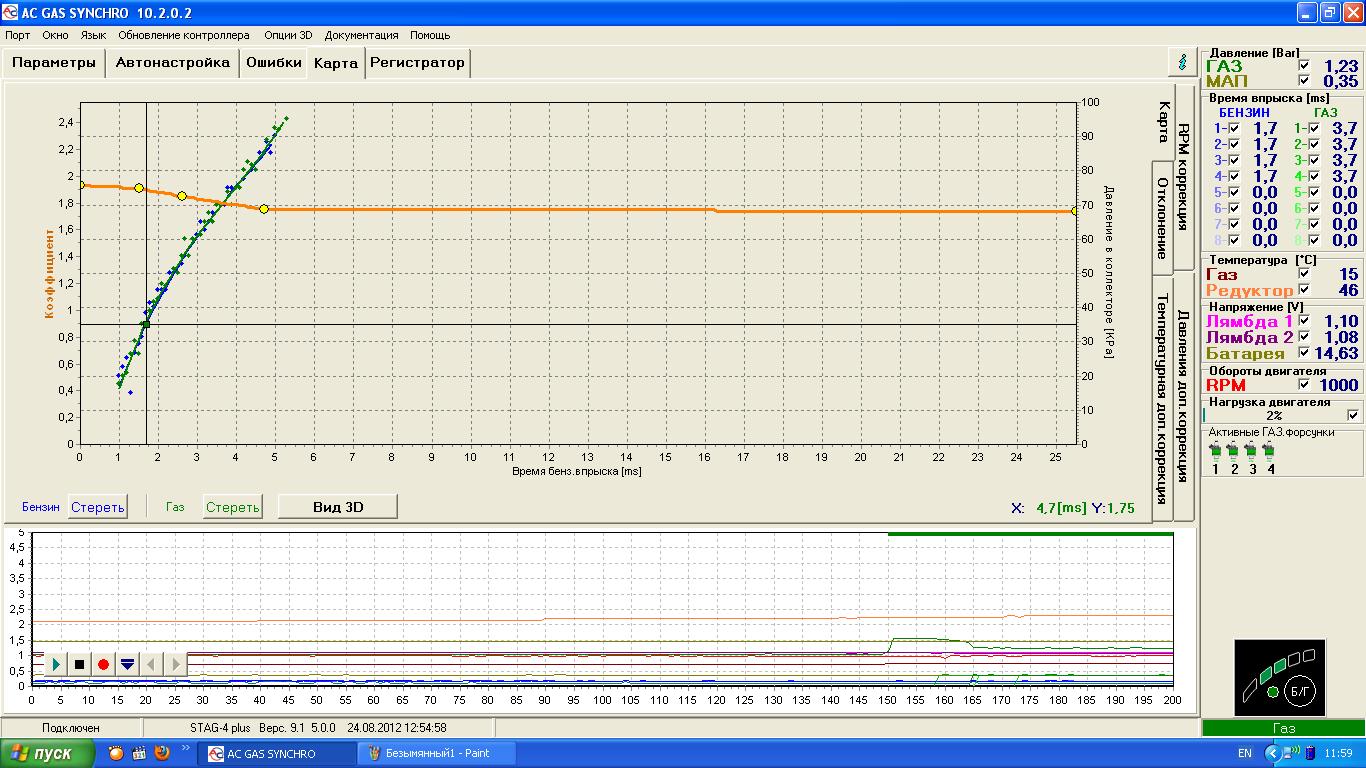Viewport: 1366px width, 768px height.
Task: Open Firefox from the quick launch bar
Action: click(162, 753)
